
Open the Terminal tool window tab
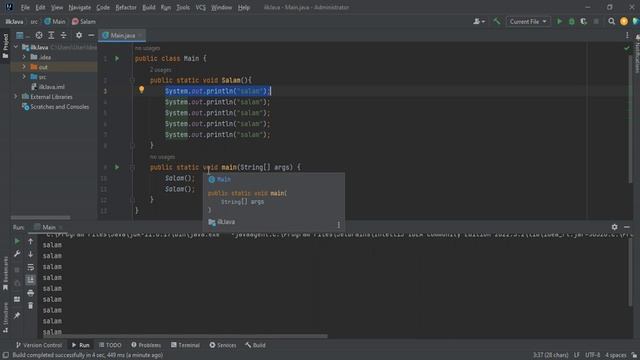coord(185,345)
